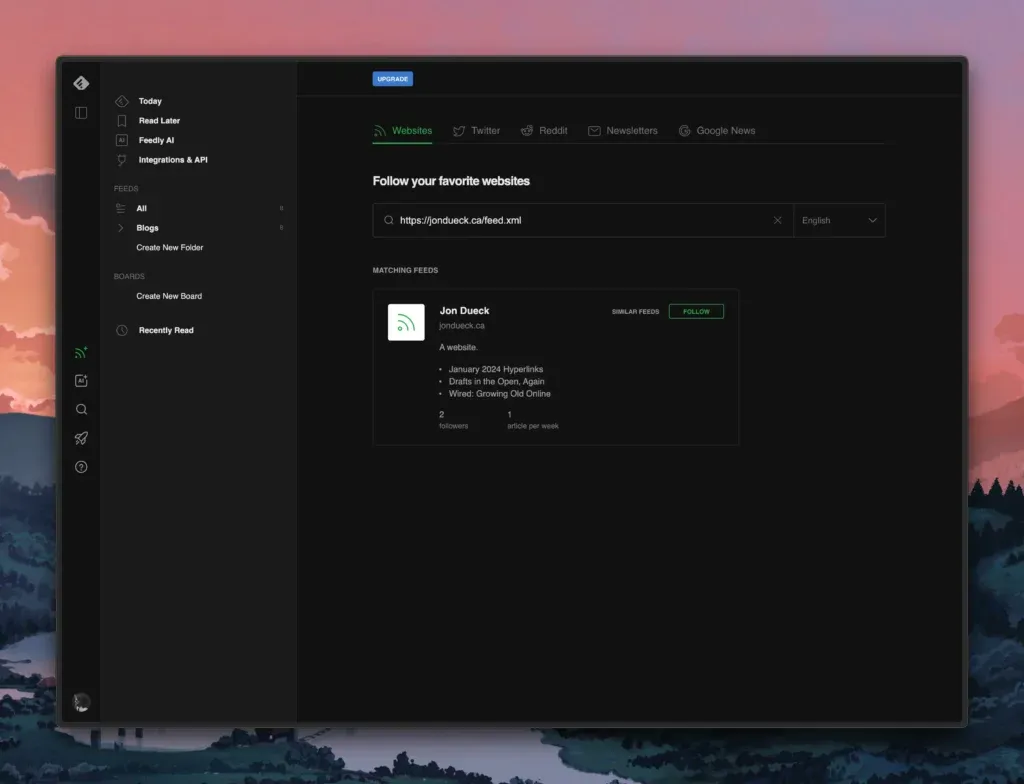Click the Feedly AI icon in sidebar
1024x784 pixels.
coord(121,140)
